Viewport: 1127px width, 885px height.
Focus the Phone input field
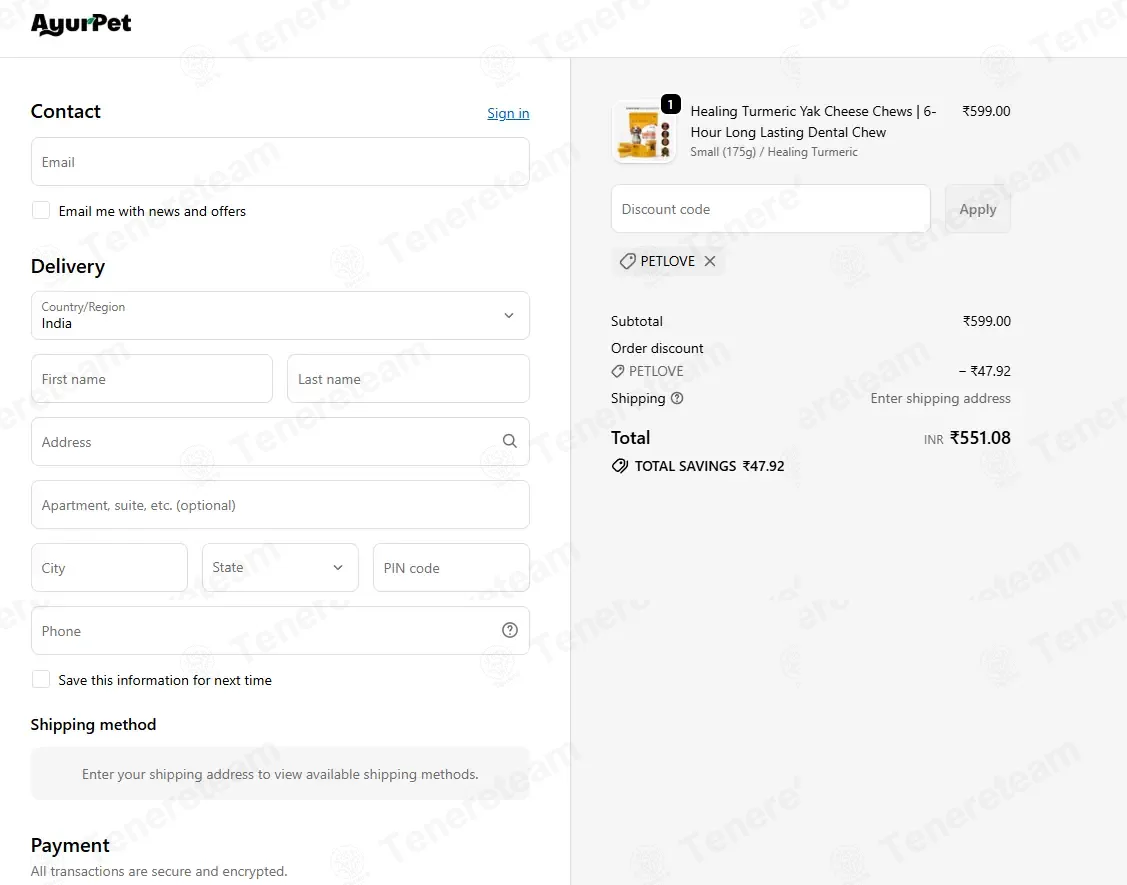coord(280,630)
